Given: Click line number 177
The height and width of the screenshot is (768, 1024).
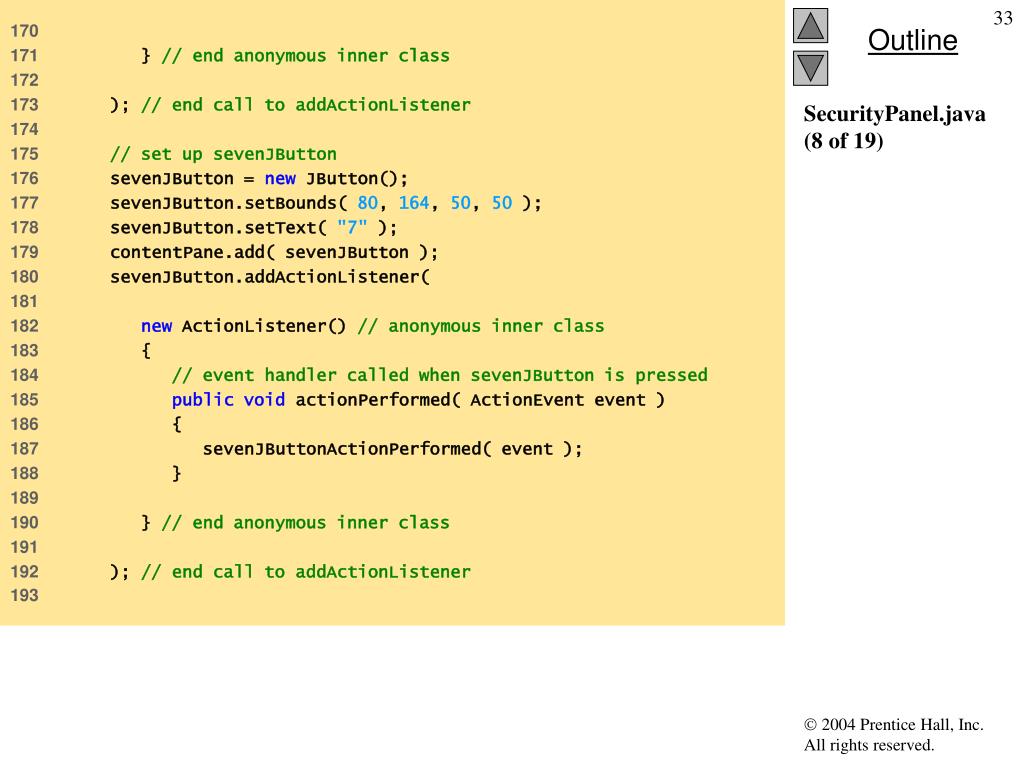Looking at the screenshot, I should coord(24,203).
